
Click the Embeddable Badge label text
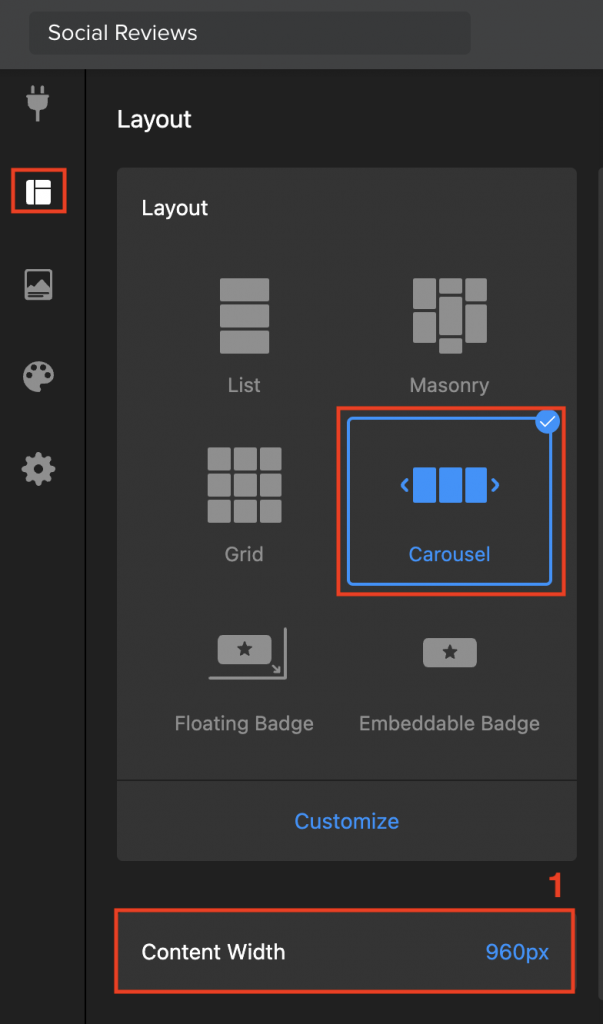[x=449, y=724]
